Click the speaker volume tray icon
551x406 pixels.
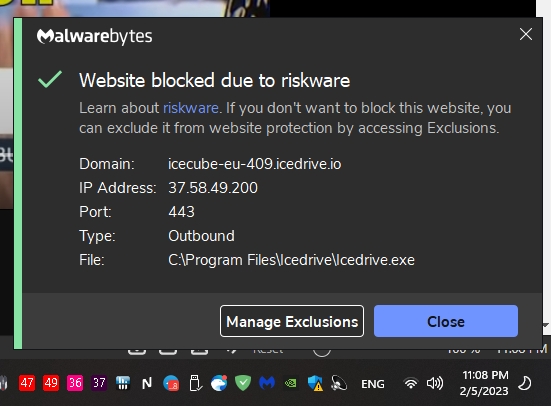(435, 384)
